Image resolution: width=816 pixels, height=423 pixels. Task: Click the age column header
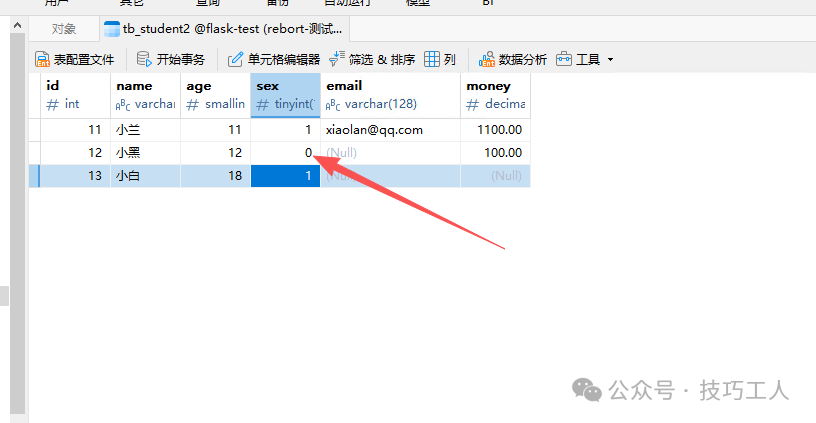(x=215, y=95)
